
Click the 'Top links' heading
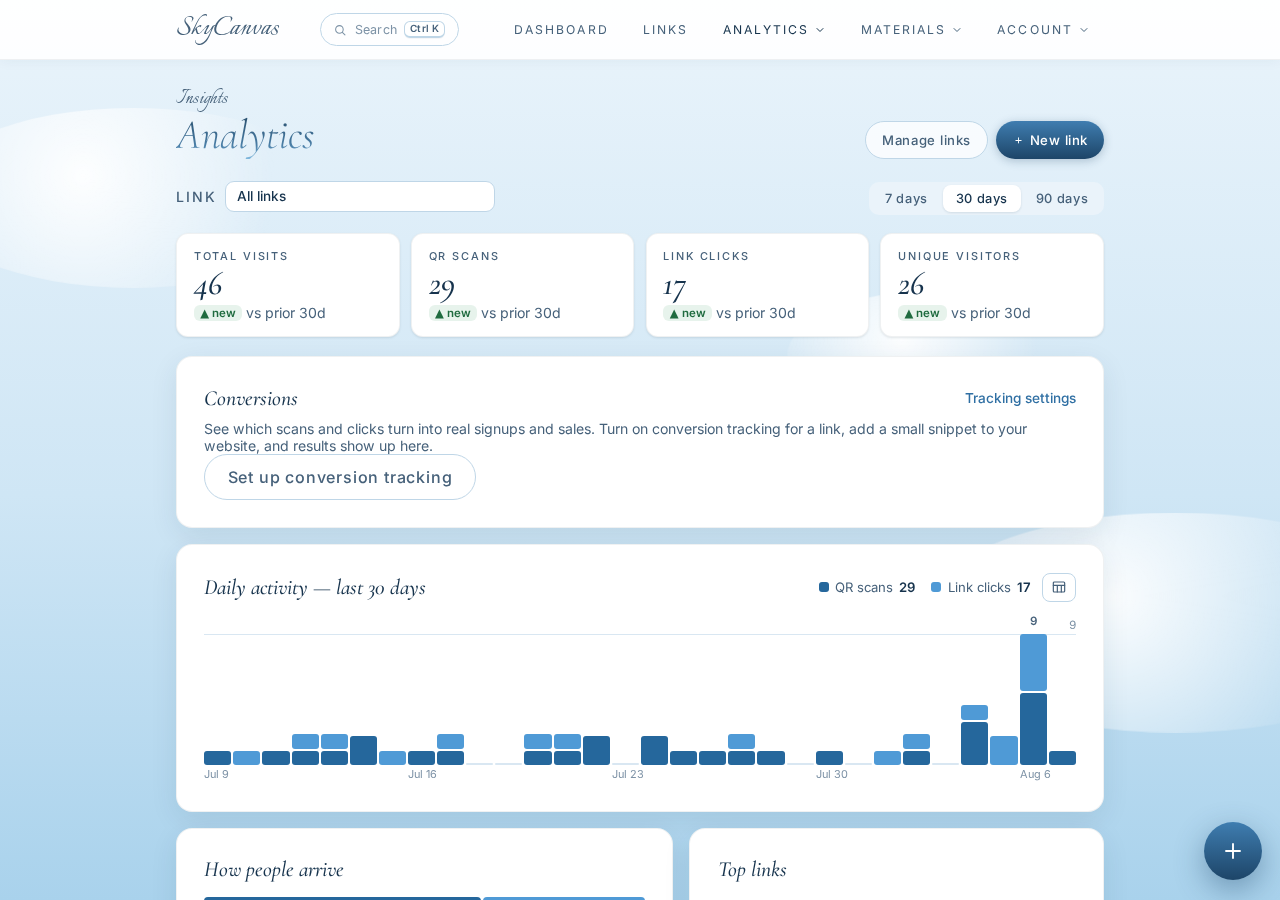click(752, 870)
